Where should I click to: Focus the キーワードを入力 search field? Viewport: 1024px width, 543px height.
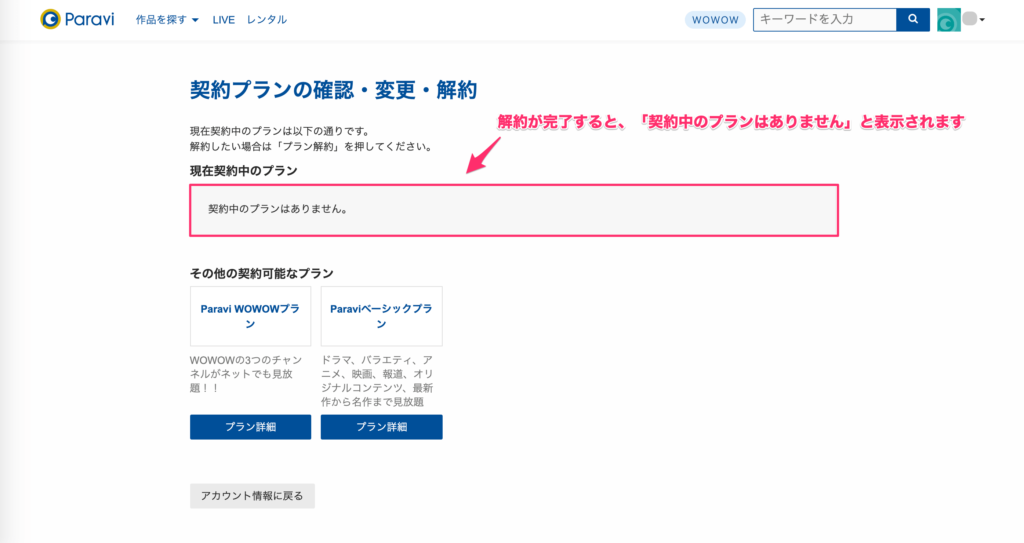(825, 20)
